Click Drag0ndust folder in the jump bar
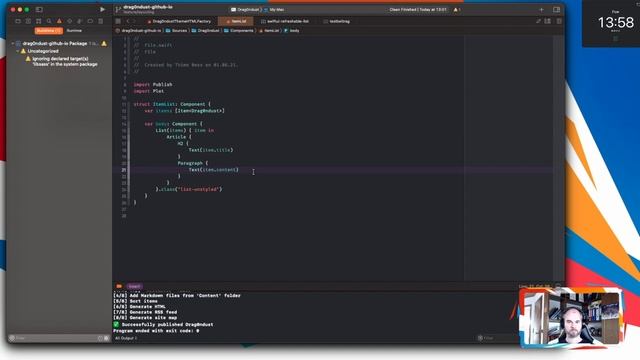 pos(205,31)
